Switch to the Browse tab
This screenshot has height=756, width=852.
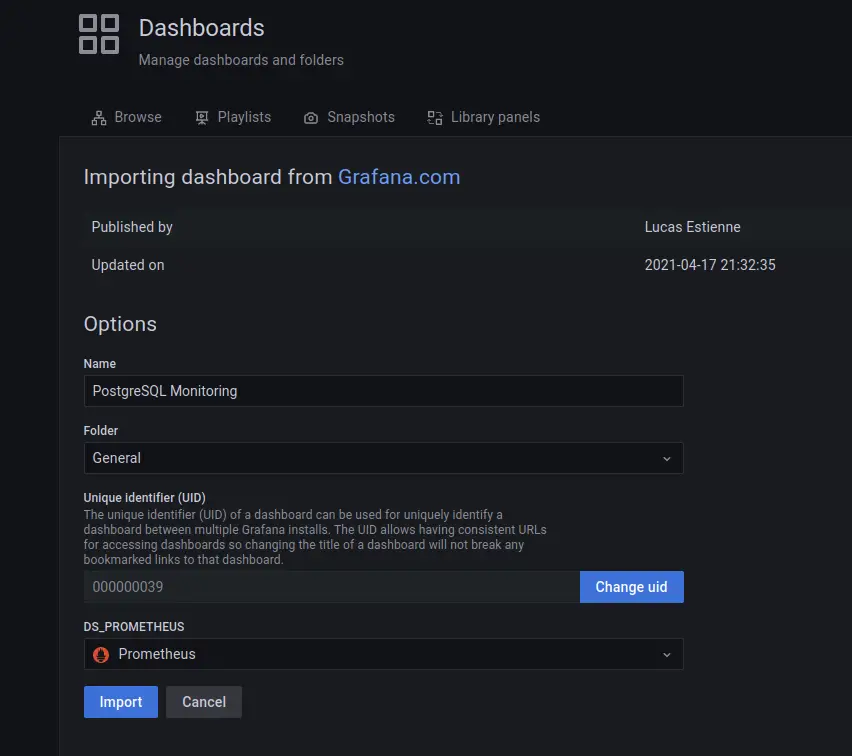pyautogui.click(x=137, y=117)
